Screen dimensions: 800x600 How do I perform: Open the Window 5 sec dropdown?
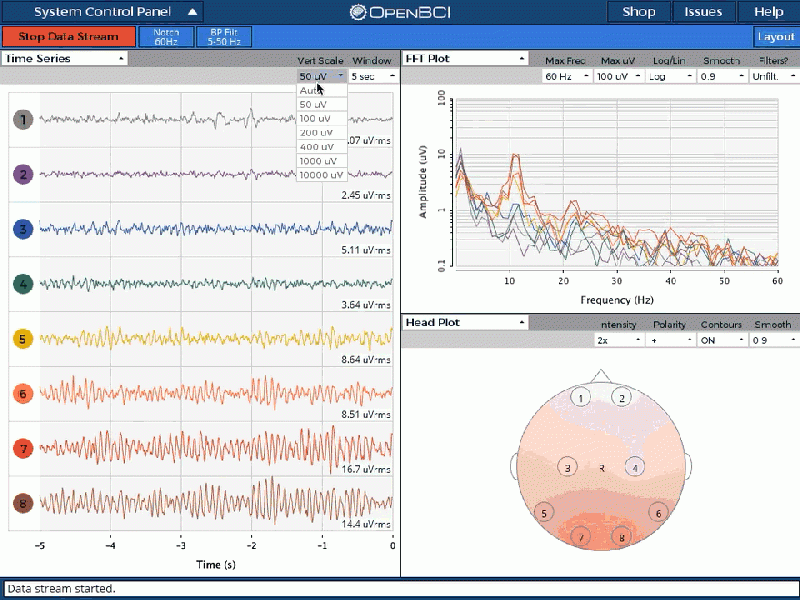(372, 76)
